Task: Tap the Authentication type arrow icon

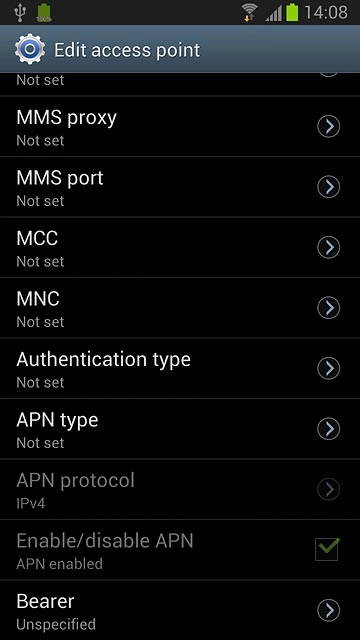Action: coord(329,368)
